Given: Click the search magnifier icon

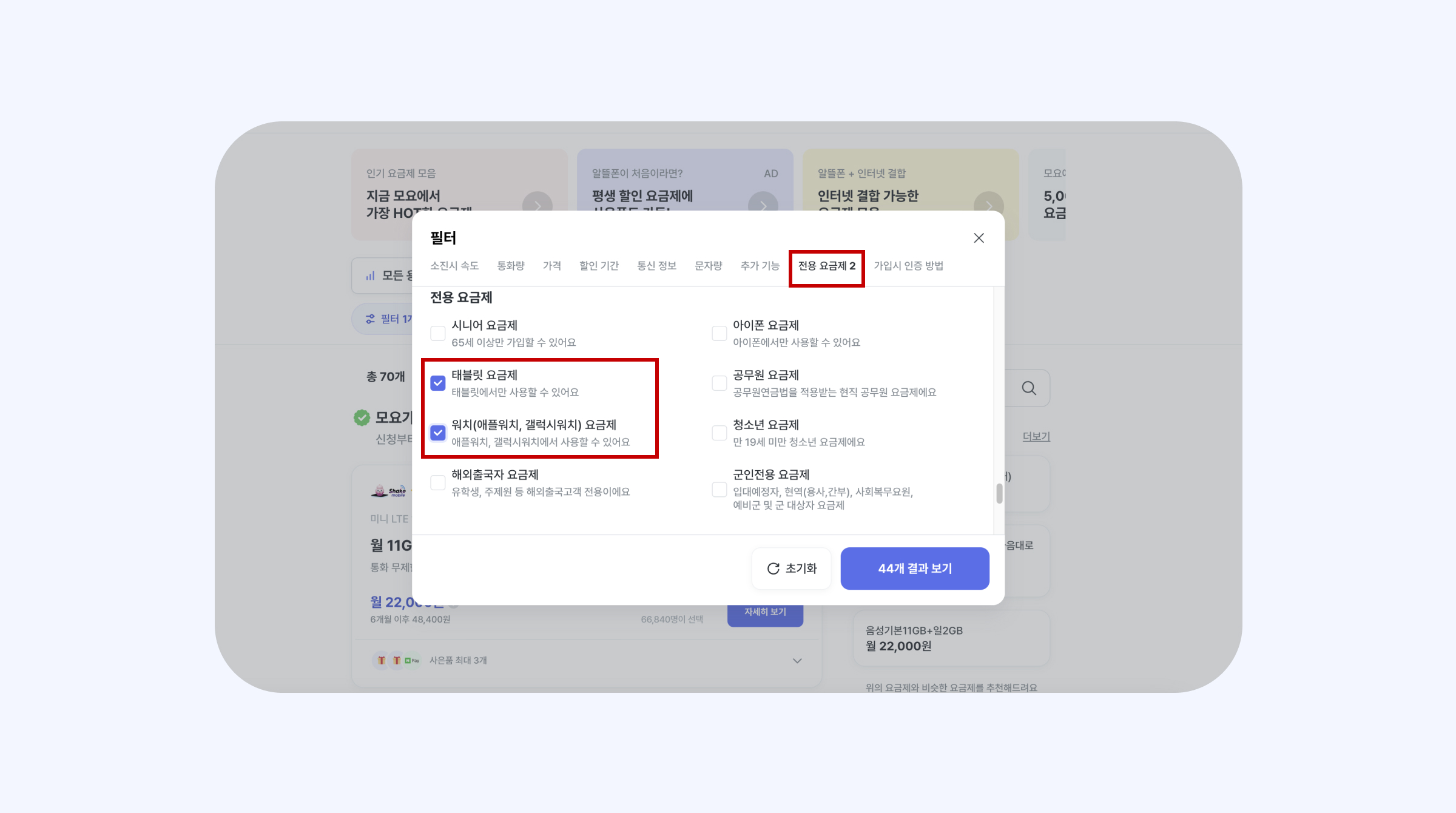Looking at the screenshot, I should pos(1029,388).
